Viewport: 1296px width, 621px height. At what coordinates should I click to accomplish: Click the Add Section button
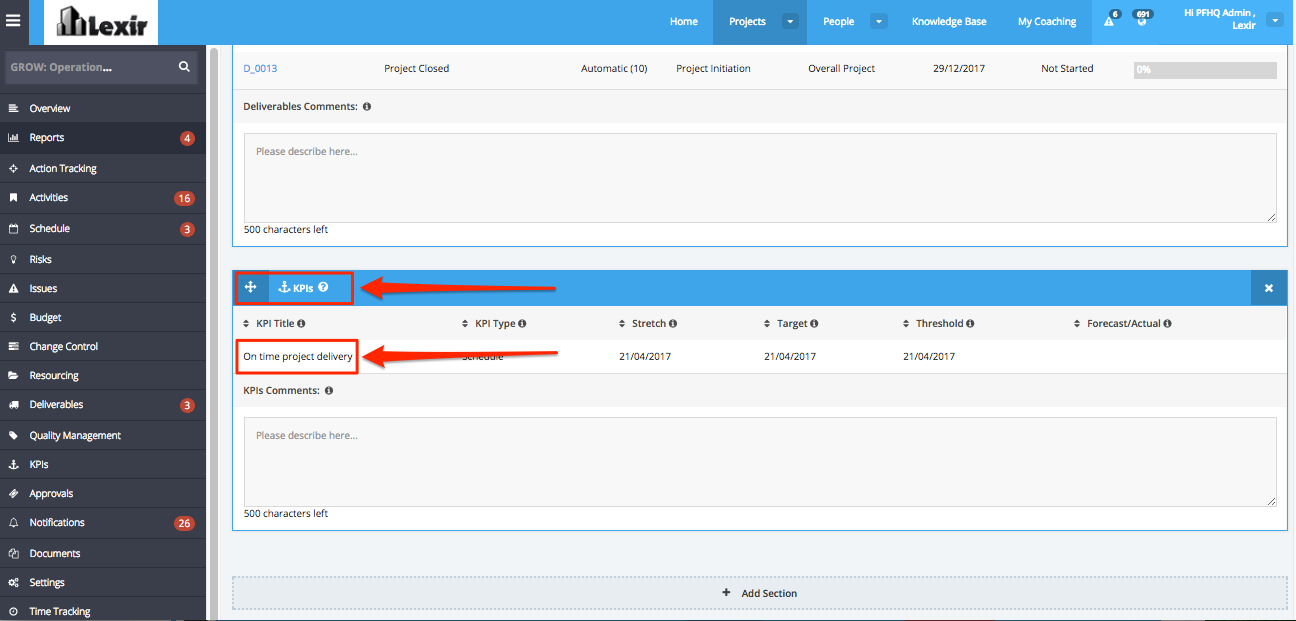pos(759,593)
